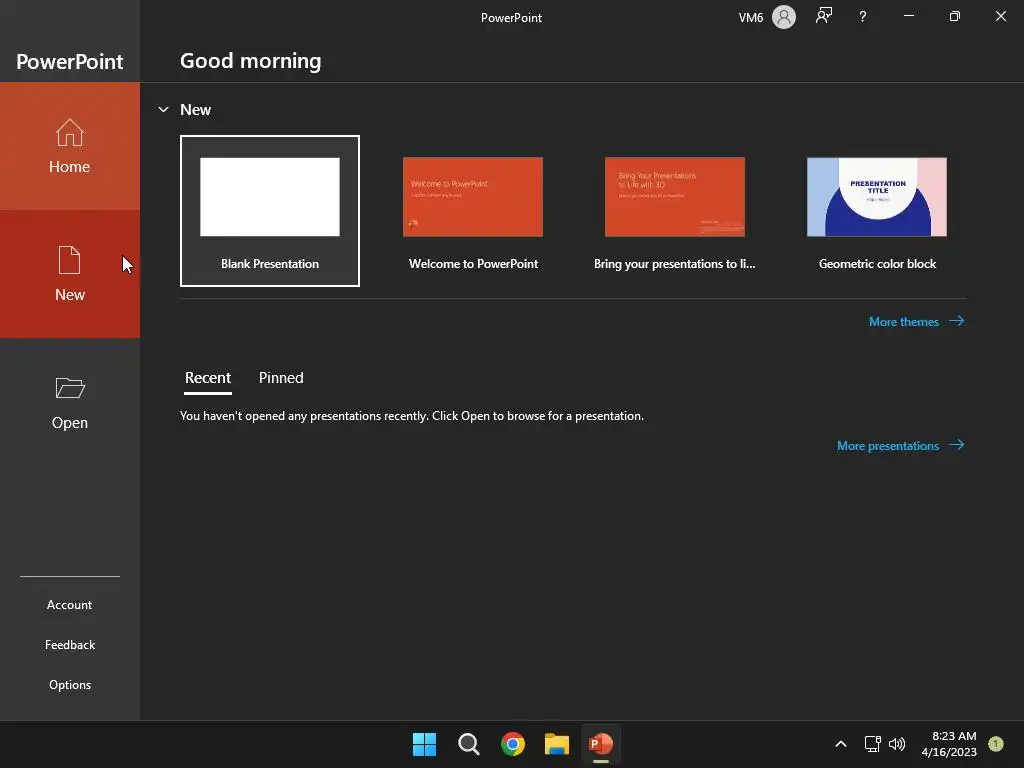
Task: Open the Windows Start menu
Action: (x=424, y=744)
